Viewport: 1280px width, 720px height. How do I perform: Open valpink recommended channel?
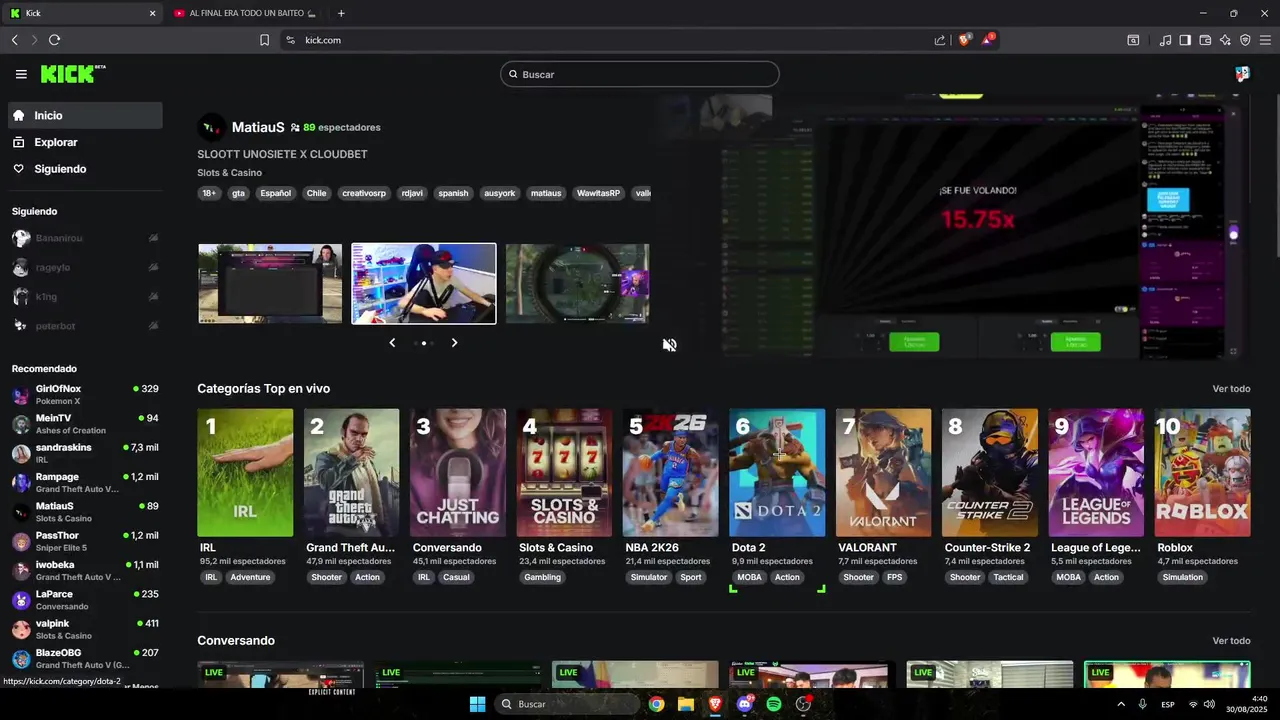(85, 629)
